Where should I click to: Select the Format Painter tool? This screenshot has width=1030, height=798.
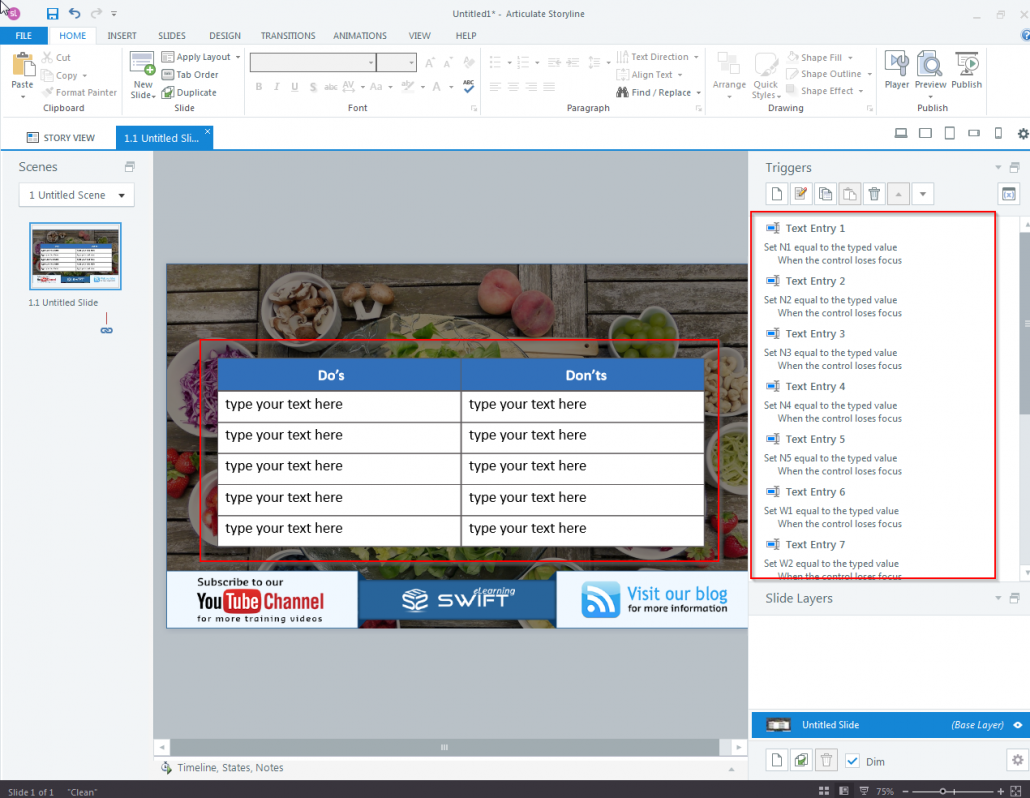click(80, 92)
